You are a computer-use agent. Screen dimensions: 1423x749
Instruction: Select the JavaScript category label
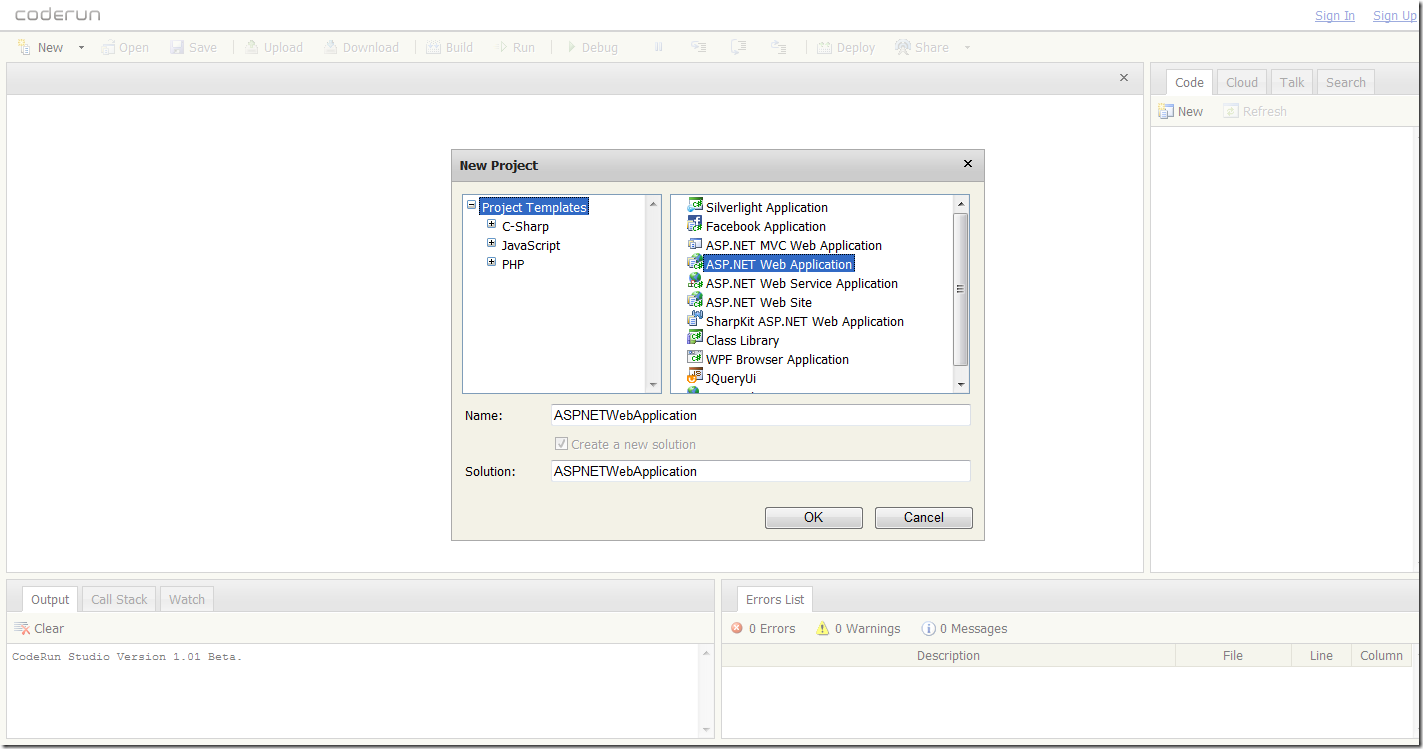coord(531,245)
